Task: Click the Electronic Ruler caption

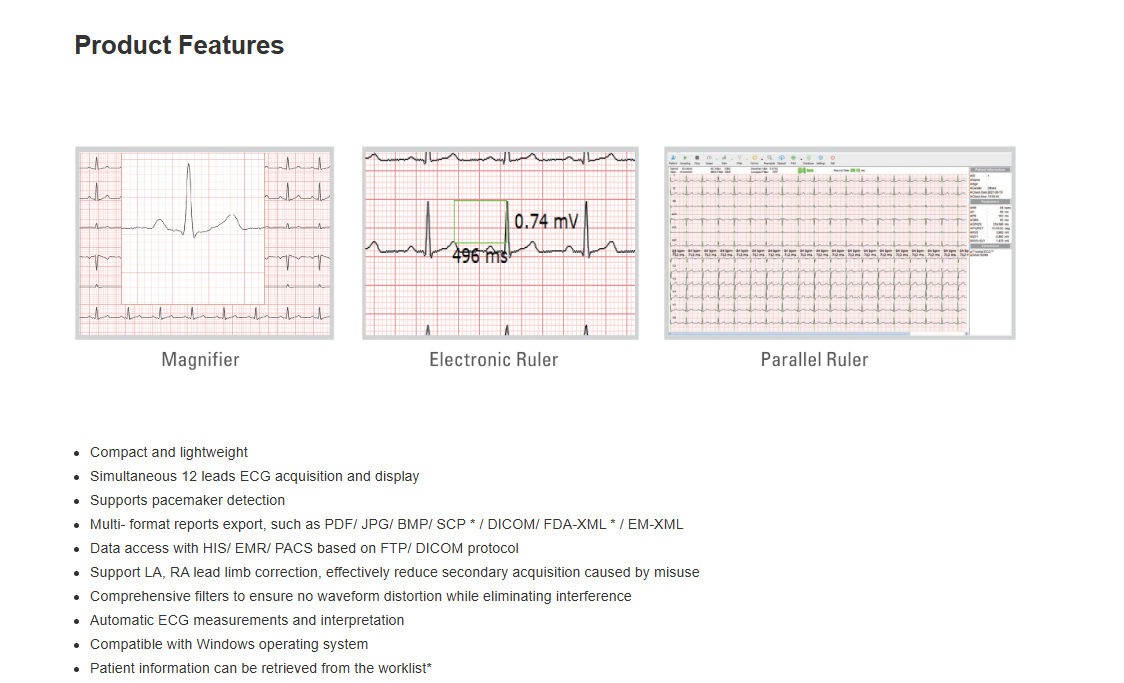Action: [x=494, y=360]
